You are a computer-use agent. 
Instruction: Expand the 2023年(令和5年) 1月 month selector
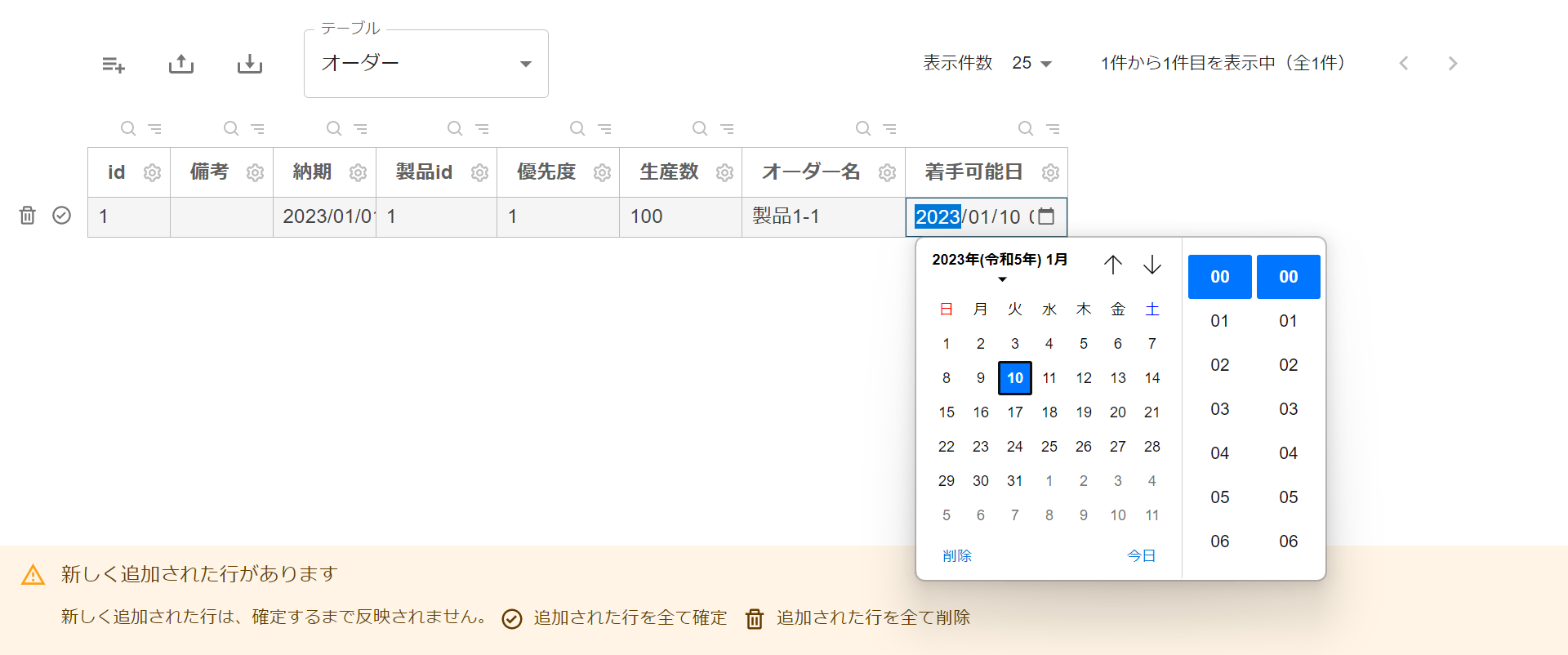point(1000,266)
